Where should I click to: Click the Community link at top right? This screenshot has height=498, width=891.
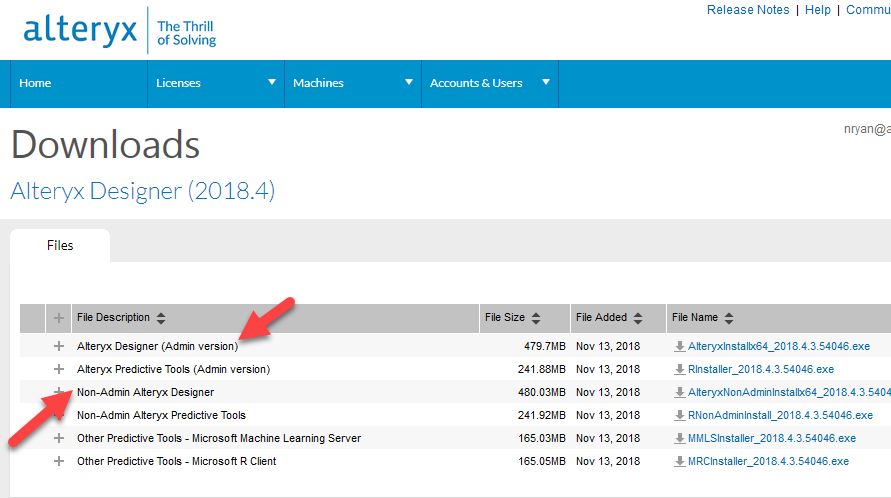pos(868,10)
